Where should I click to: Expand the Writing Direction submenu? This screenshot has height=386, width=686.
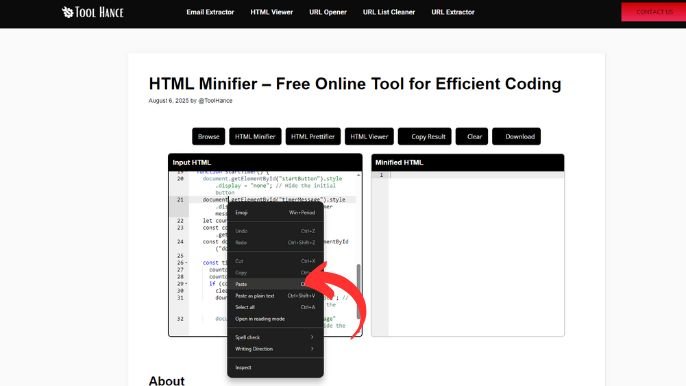(275, 349)
